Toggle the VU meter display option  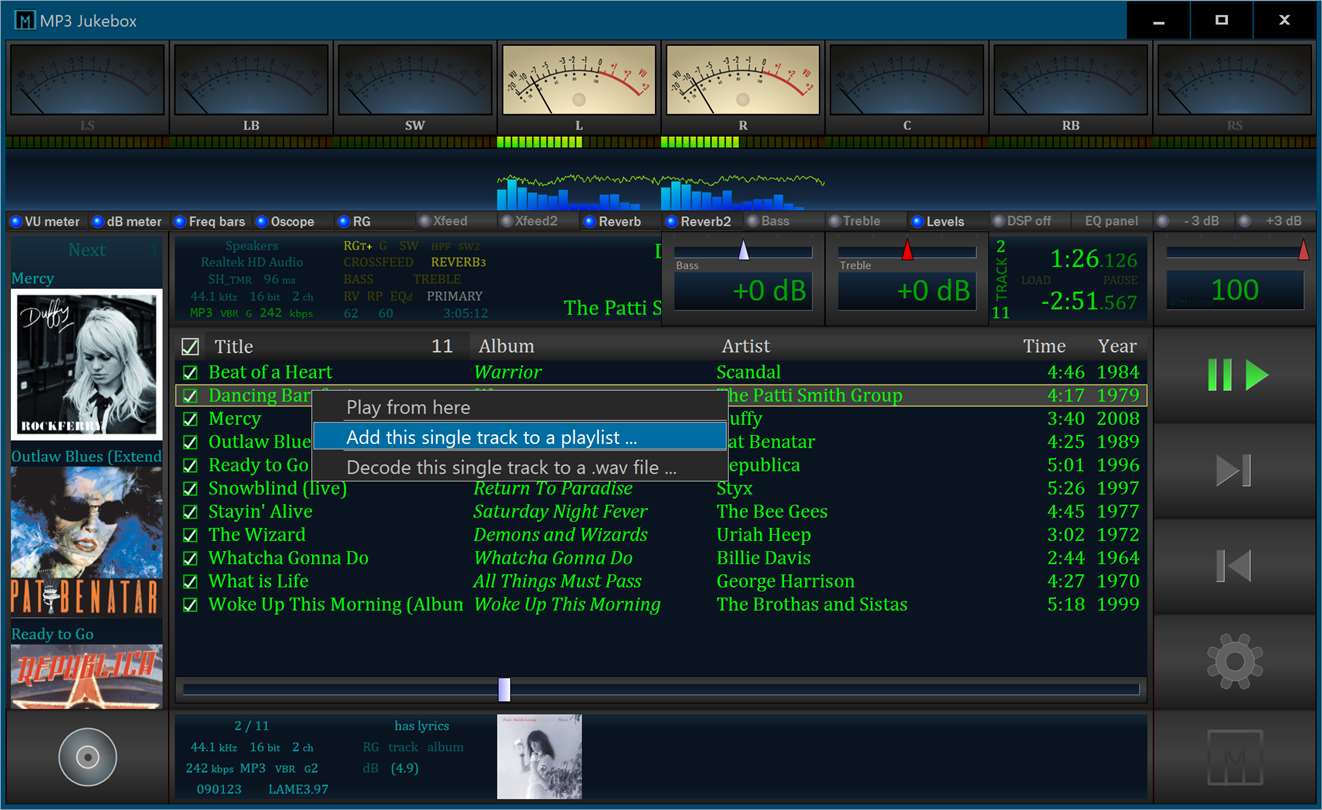pos(46,221)
